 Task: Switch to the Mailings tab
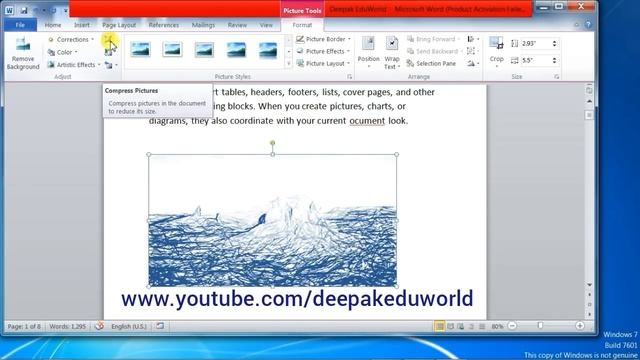pyautogui.click(x=203, y=25)
